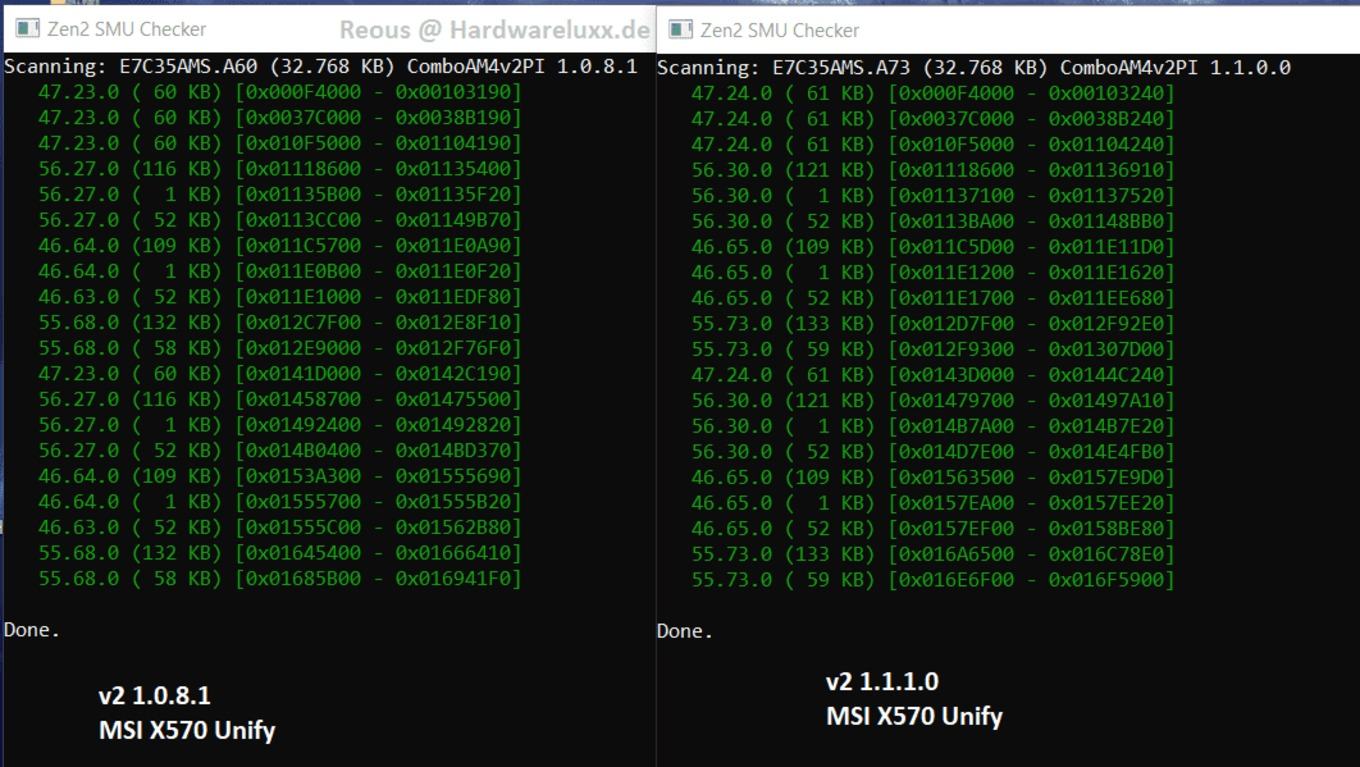Select the row starting 0x014D7E00
The width and height of the screenshot is (1360, 767).
click(x=933, y=452)
